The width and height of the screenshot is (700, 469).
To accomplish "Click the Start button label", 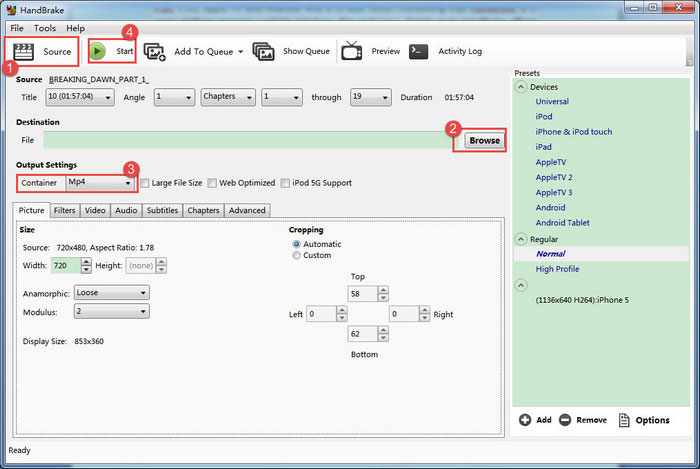I will 125,51.
